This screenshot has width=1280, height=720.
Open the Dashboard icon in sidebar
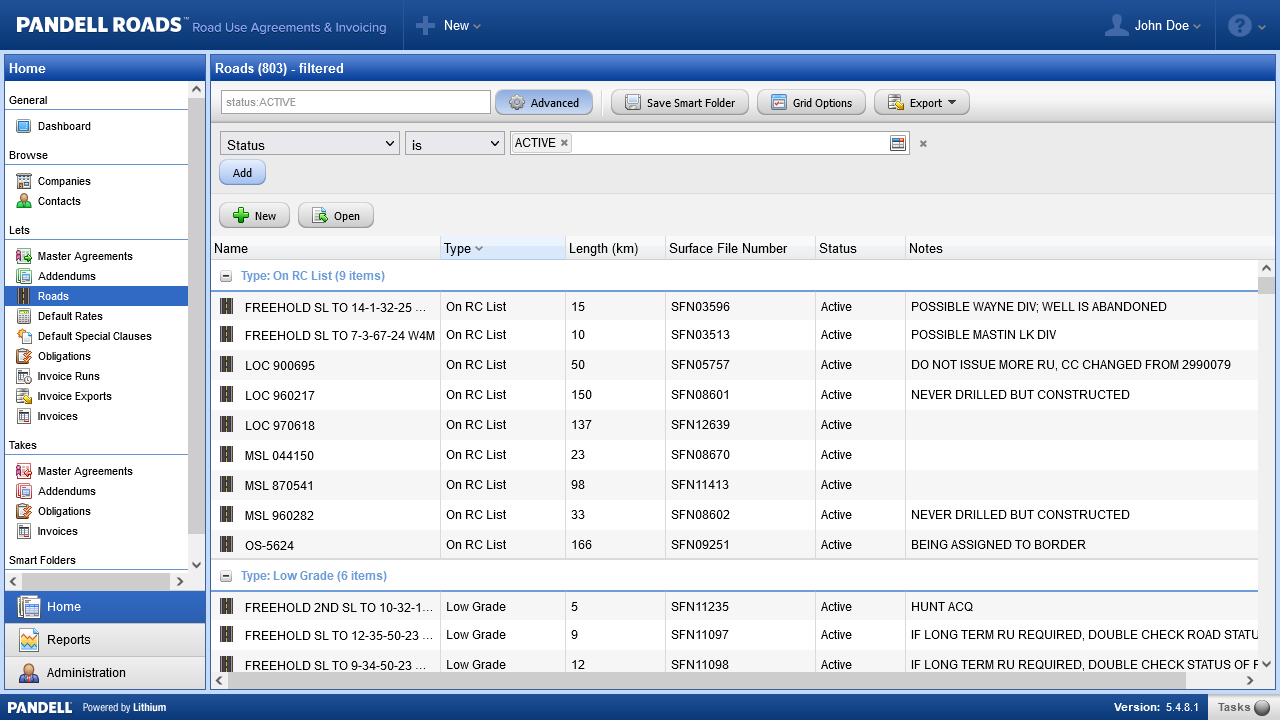(x=24, y=126)
